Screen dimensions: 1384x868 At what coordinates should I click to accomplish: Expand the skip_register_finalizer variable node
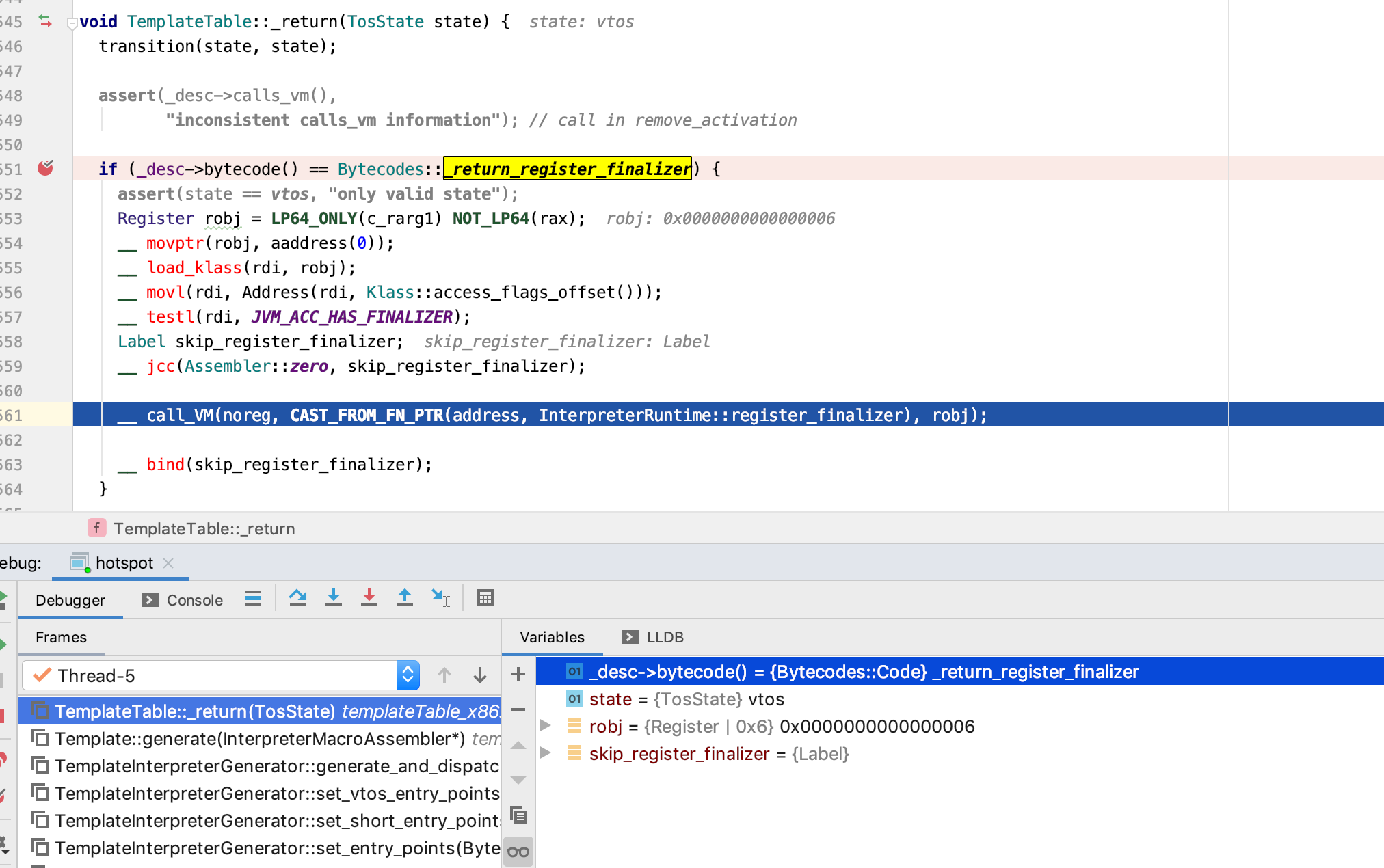tap(546, 753)
